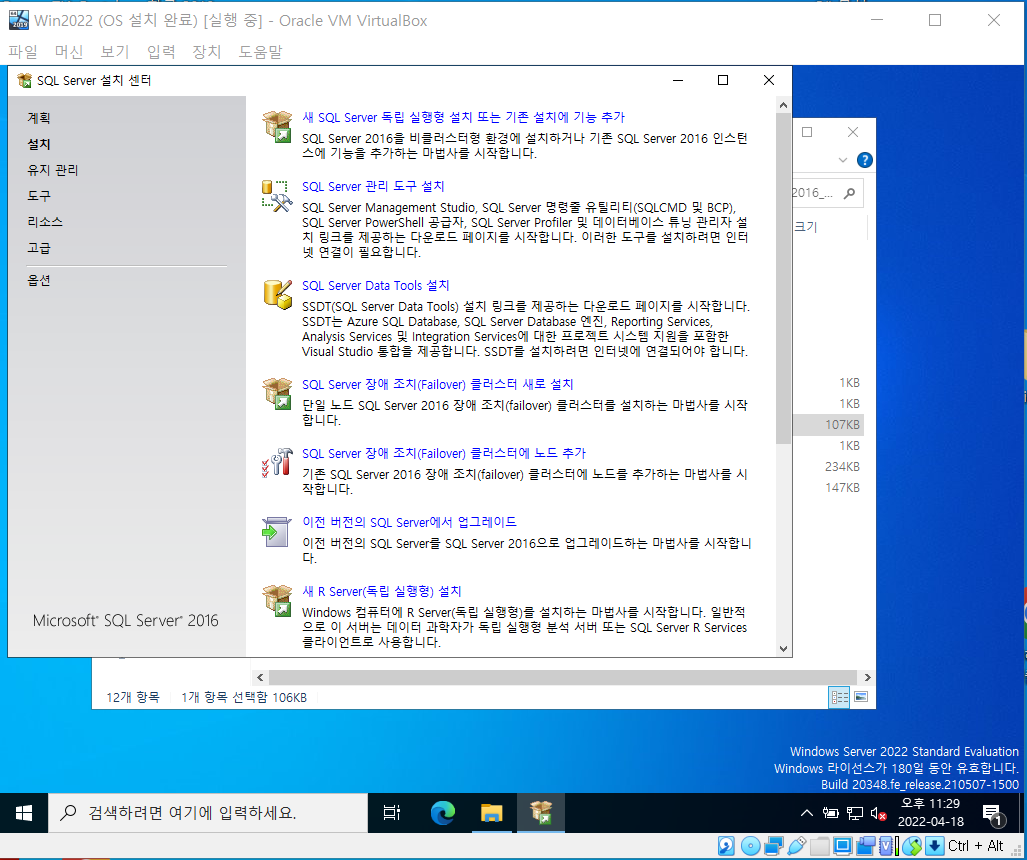The height and width of the screenshot is (860, 1027).
Task: Click link 장애 조치(Failover) 클러스터 새로 설치
Action: click(x=438, y=384)
